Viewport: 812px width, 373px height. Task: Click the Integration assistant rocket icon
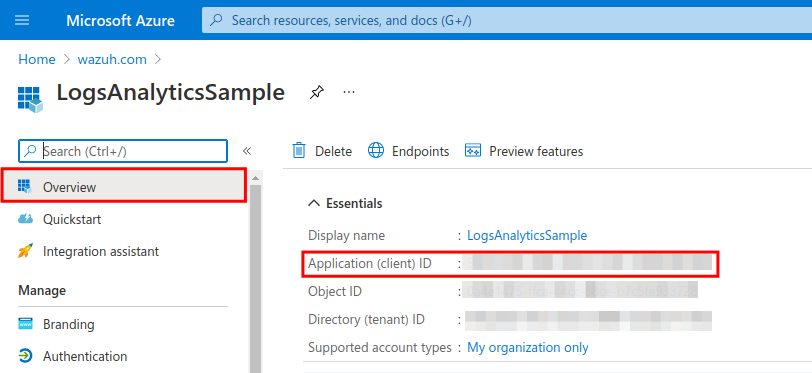coord(25,251)
